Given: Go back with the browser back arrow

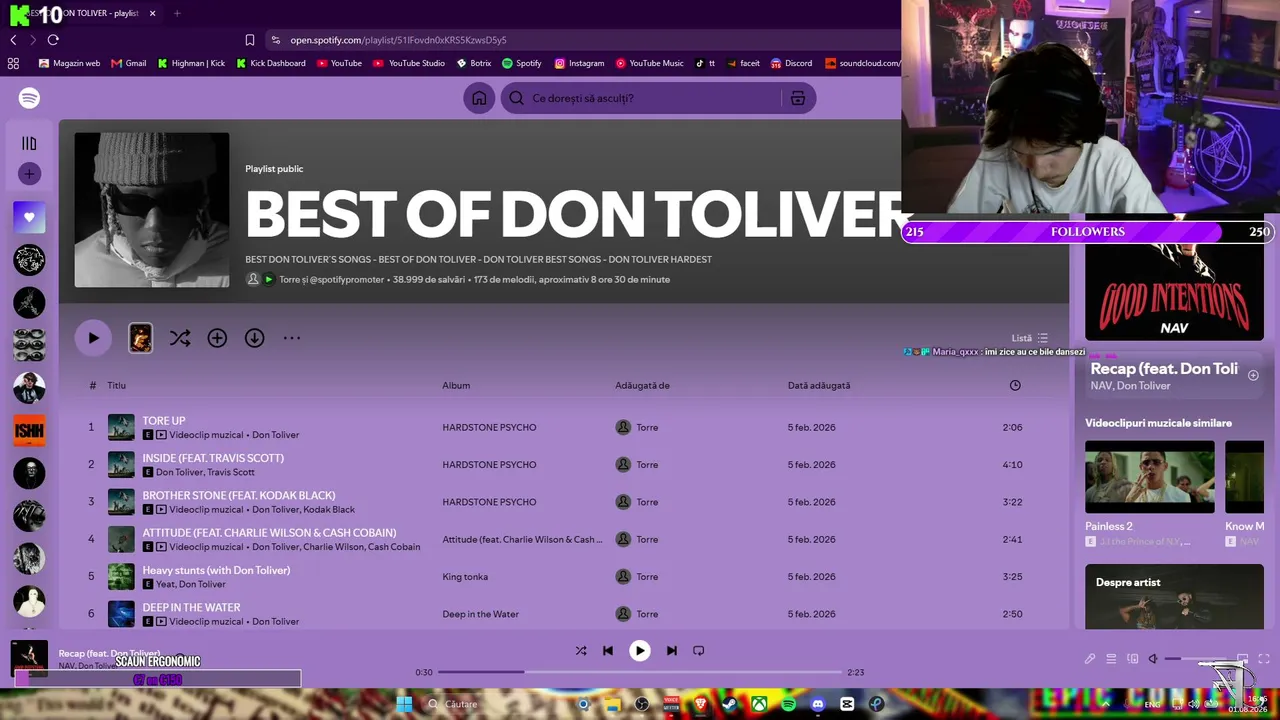Looking at the screenshot, I should [13, 40].
